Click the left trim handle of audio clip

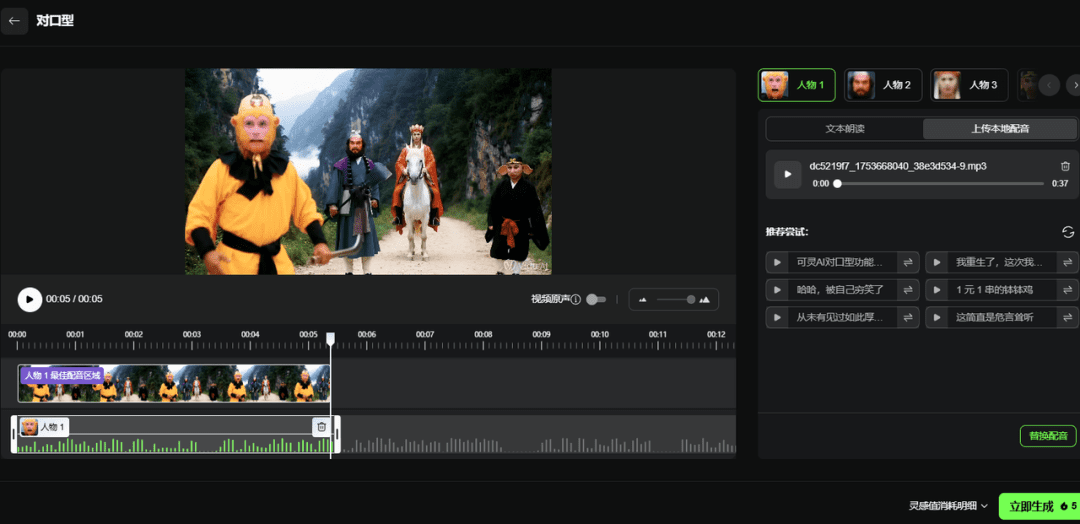tap(14, 434)
